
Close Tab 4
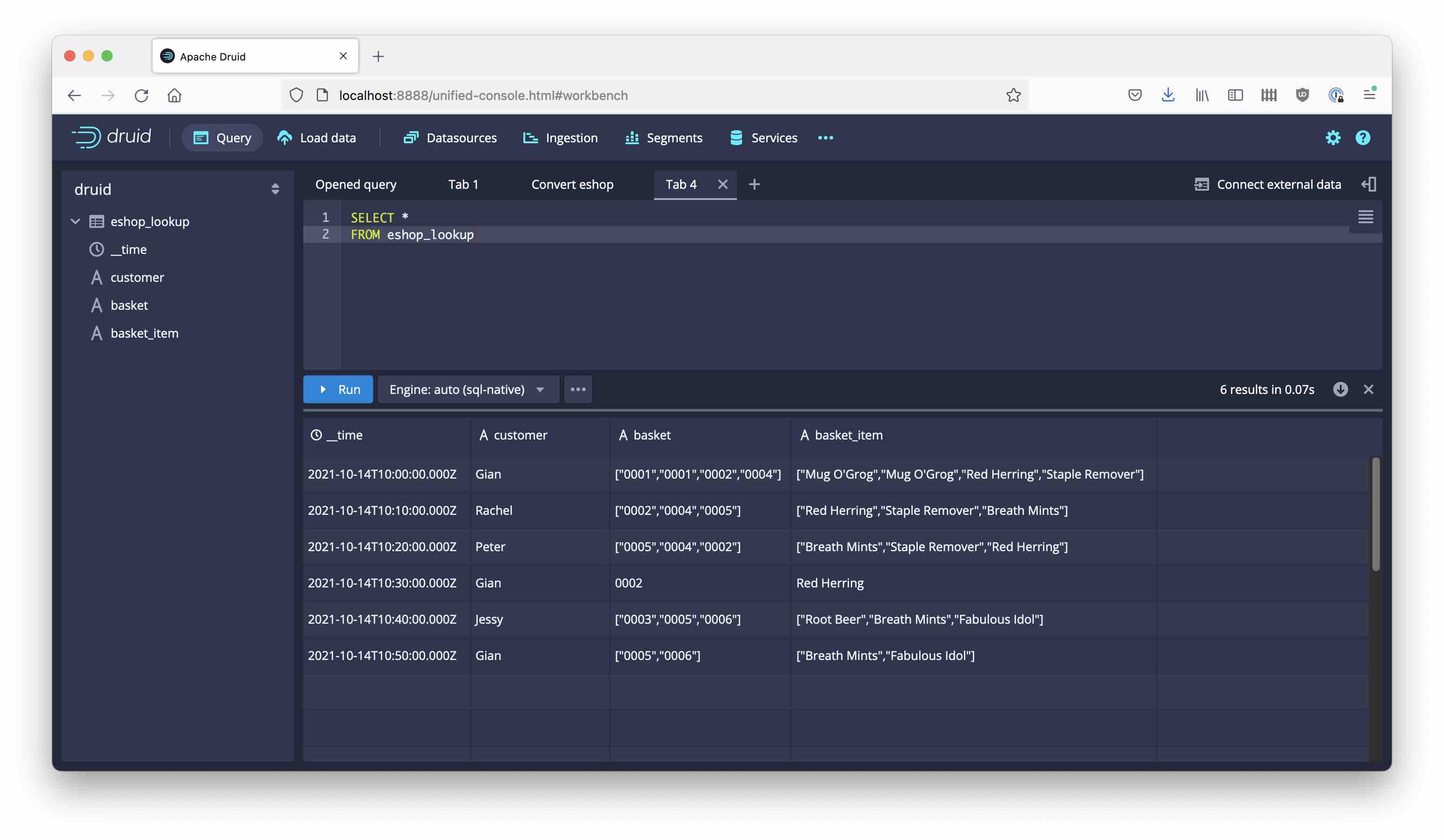(x=722, y=184)
